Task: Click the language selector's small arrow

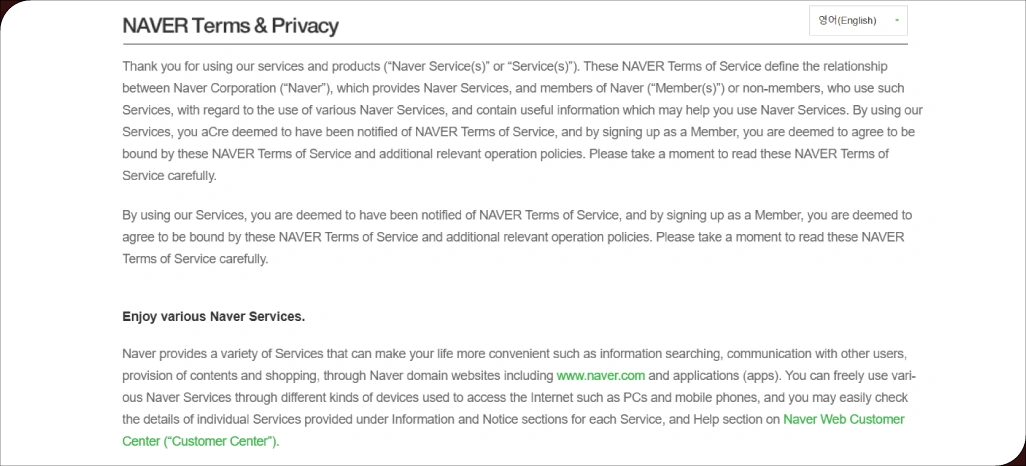Action: click(x=896, y=21)
